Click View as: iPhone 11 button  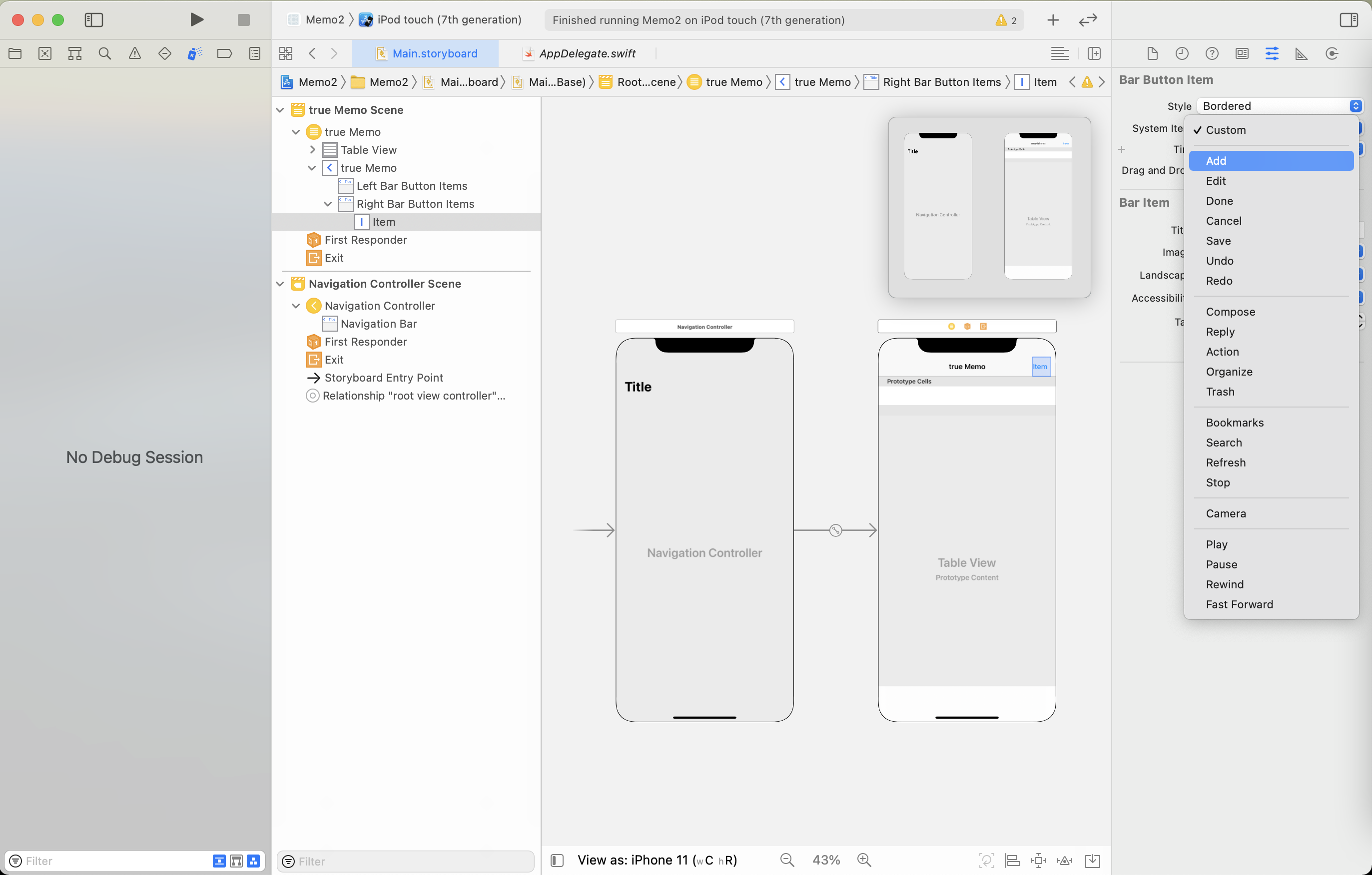click(x=657, y=860)
